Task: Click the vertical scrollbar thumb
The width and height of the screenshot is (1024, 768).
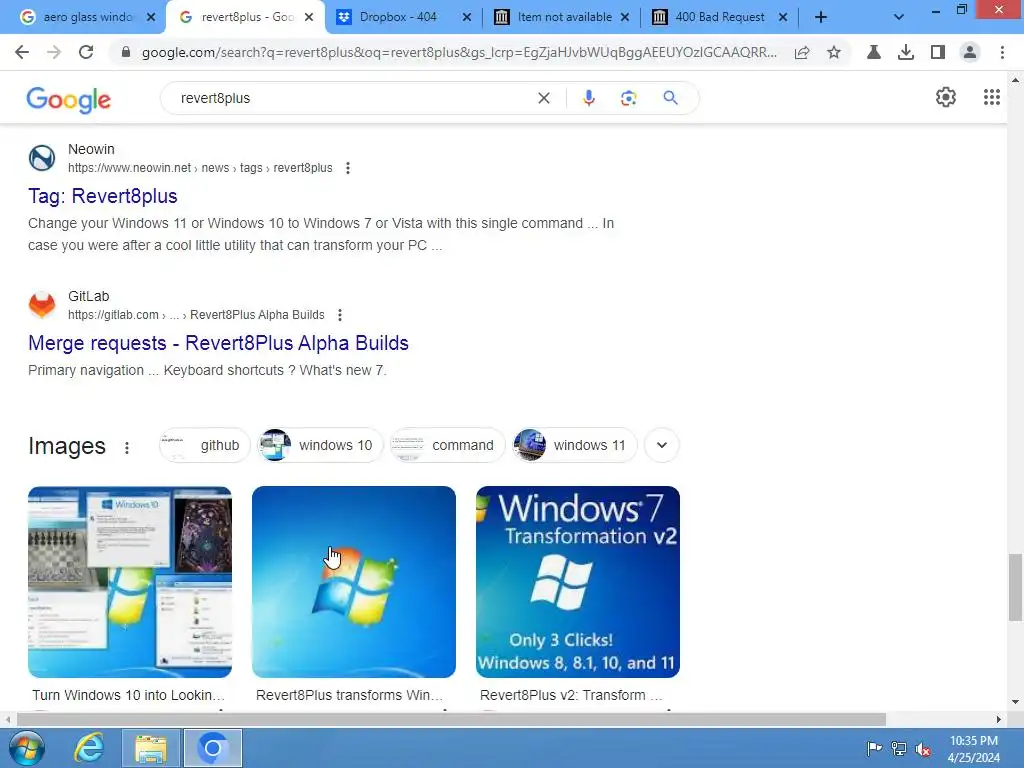Action: [1015, 588]
